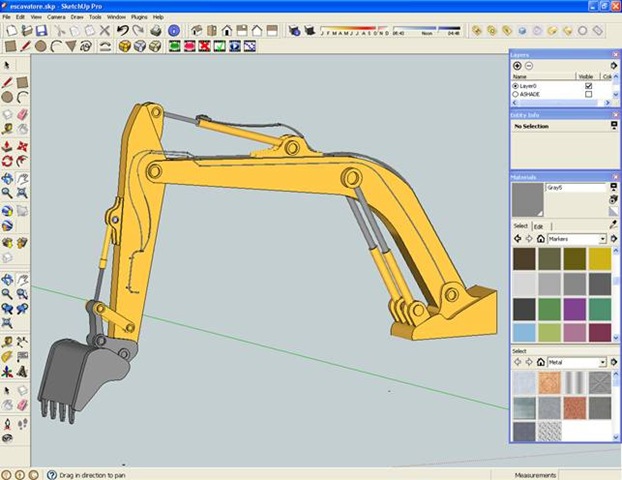Expand the Metal material collection dropdown

pos(603,362)
